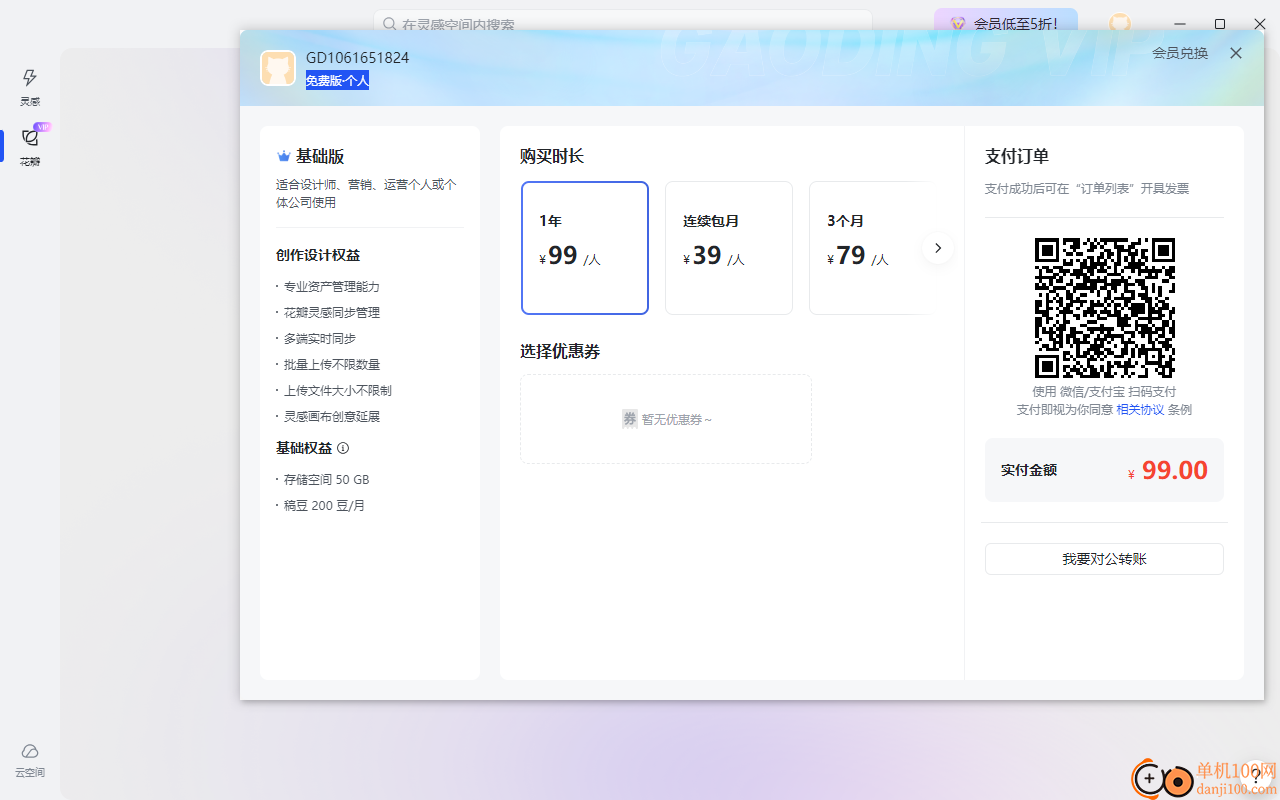Click the profile avatar in VIP dialog
This screenshot has height=800, width=1280.
278,68
